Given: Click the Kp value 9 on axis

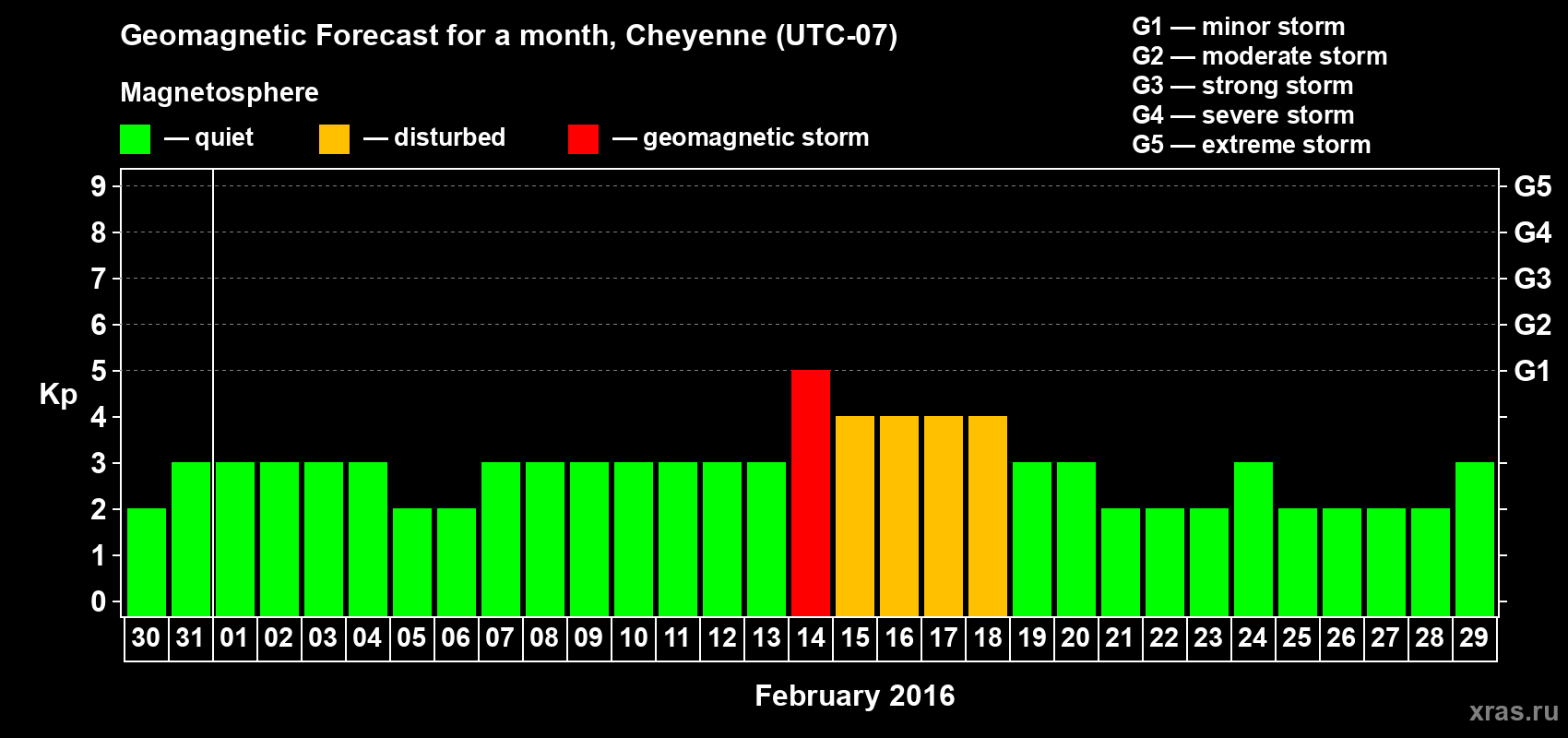Looking at the screenshot, I should coord(99,186).
